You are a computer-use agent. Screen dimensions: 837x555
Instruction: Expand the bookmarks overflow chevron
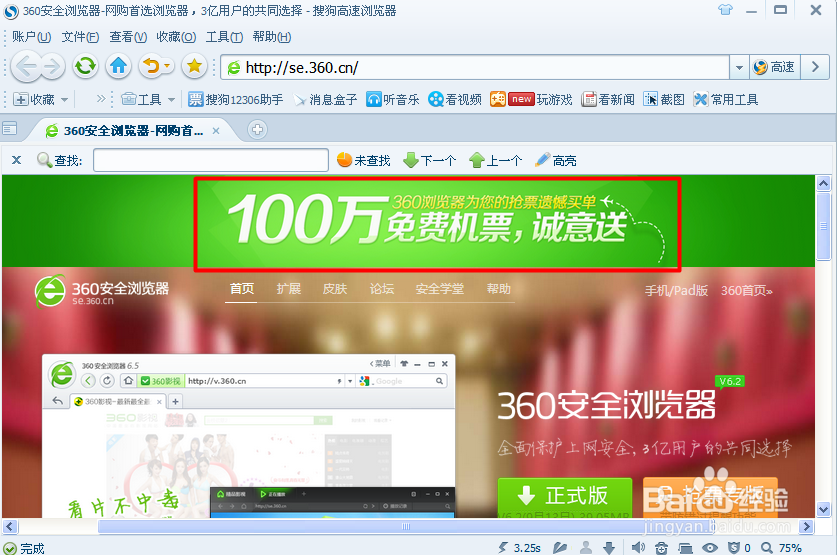(x=101, y=99)
